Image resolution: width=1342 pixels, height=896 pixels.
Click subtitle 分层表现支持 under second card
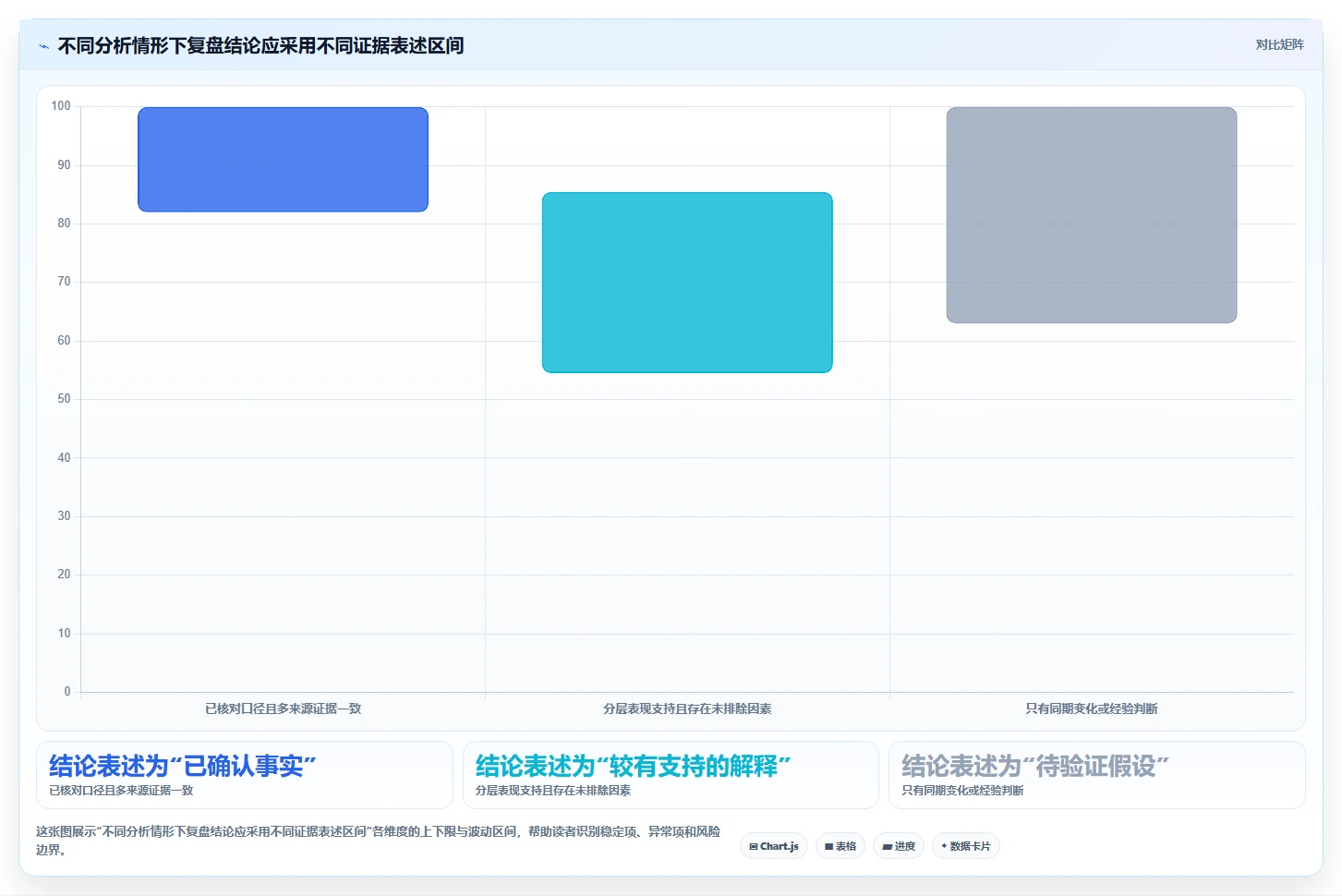(x=553, y=791)
